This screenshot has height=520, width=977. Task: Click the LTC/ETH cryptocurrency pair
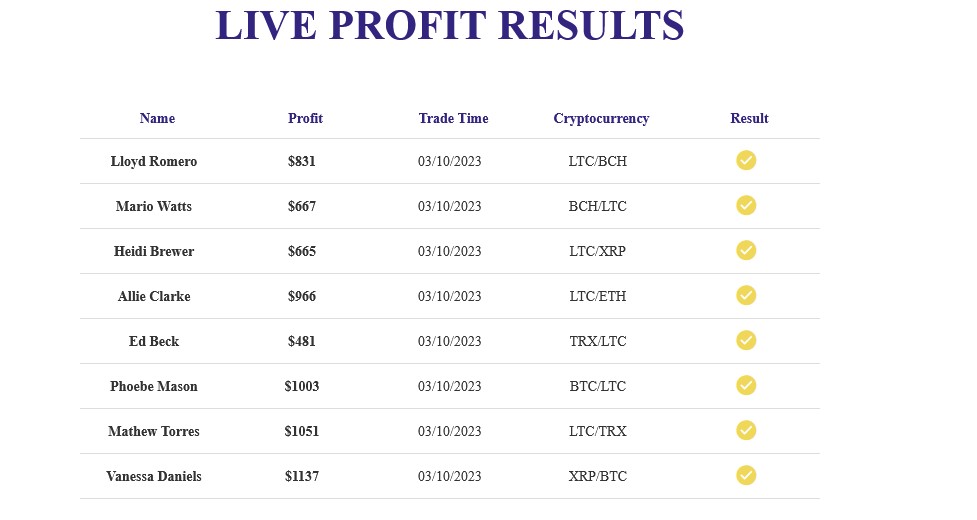click(x=598, y=296)
